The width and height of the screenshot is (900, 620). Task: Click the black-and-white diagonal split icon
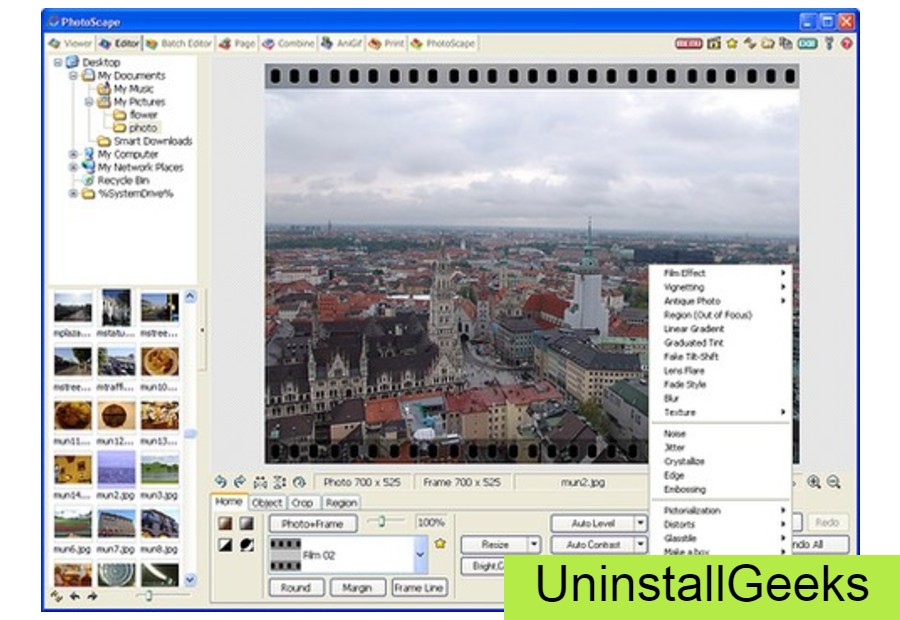[x=225, y=544]
